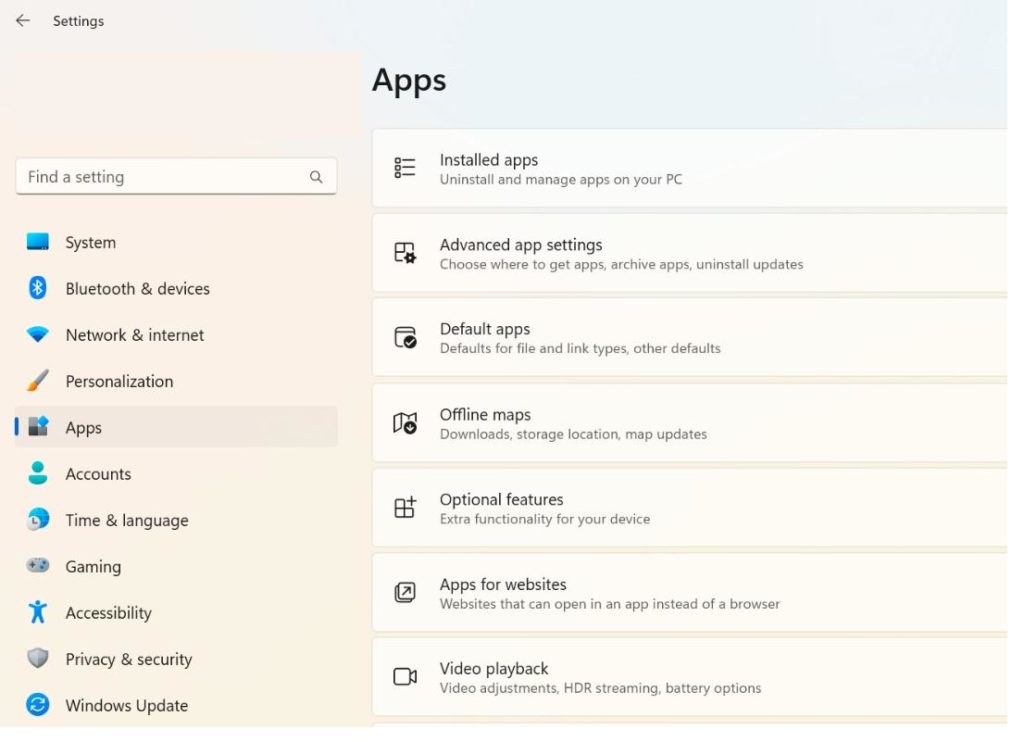Open Gaming settings section
The height and width of the screenshot is (742, 1024).
point(93,567)
